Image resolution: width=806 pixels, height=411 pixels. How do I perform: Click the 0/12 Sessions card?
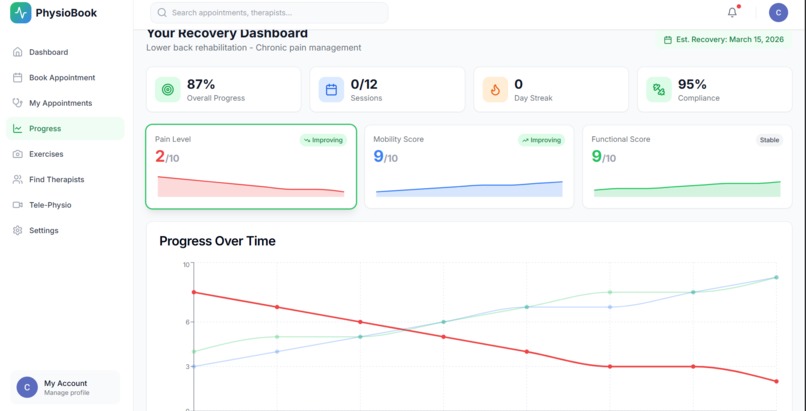tap(387, 89)
